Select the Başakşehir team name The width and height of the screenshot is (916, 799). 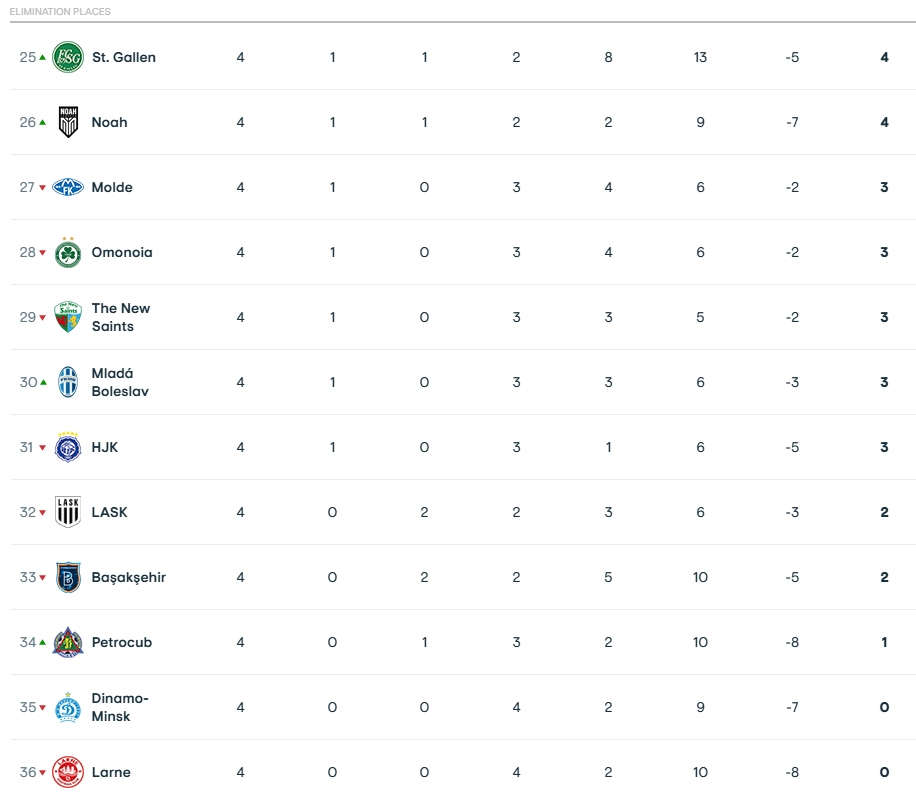point(129,578)
